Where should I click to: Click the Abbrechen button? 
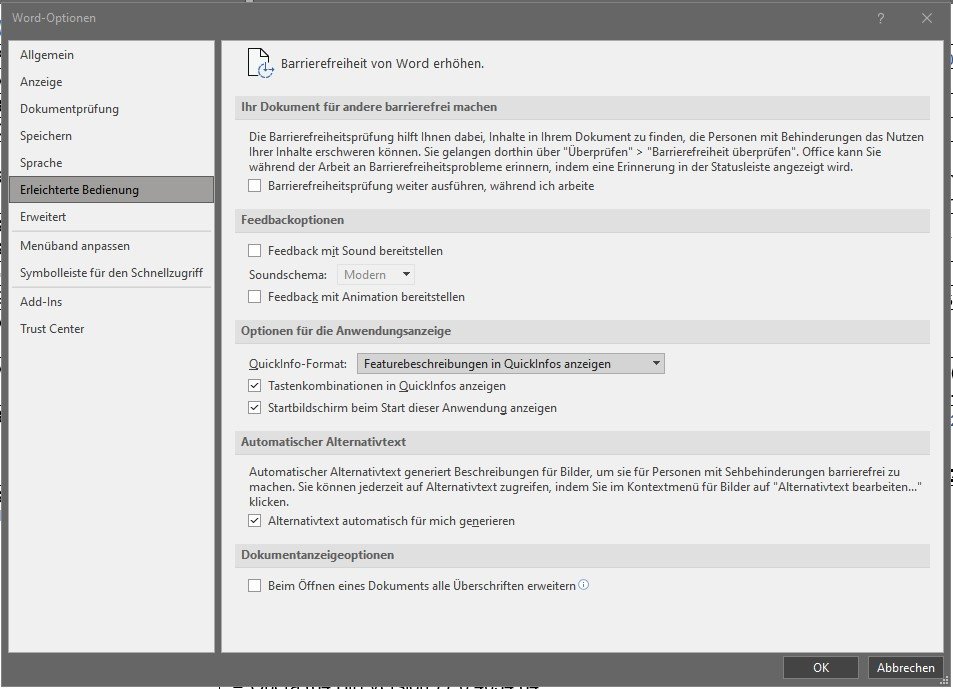click(x=906, y=667)
